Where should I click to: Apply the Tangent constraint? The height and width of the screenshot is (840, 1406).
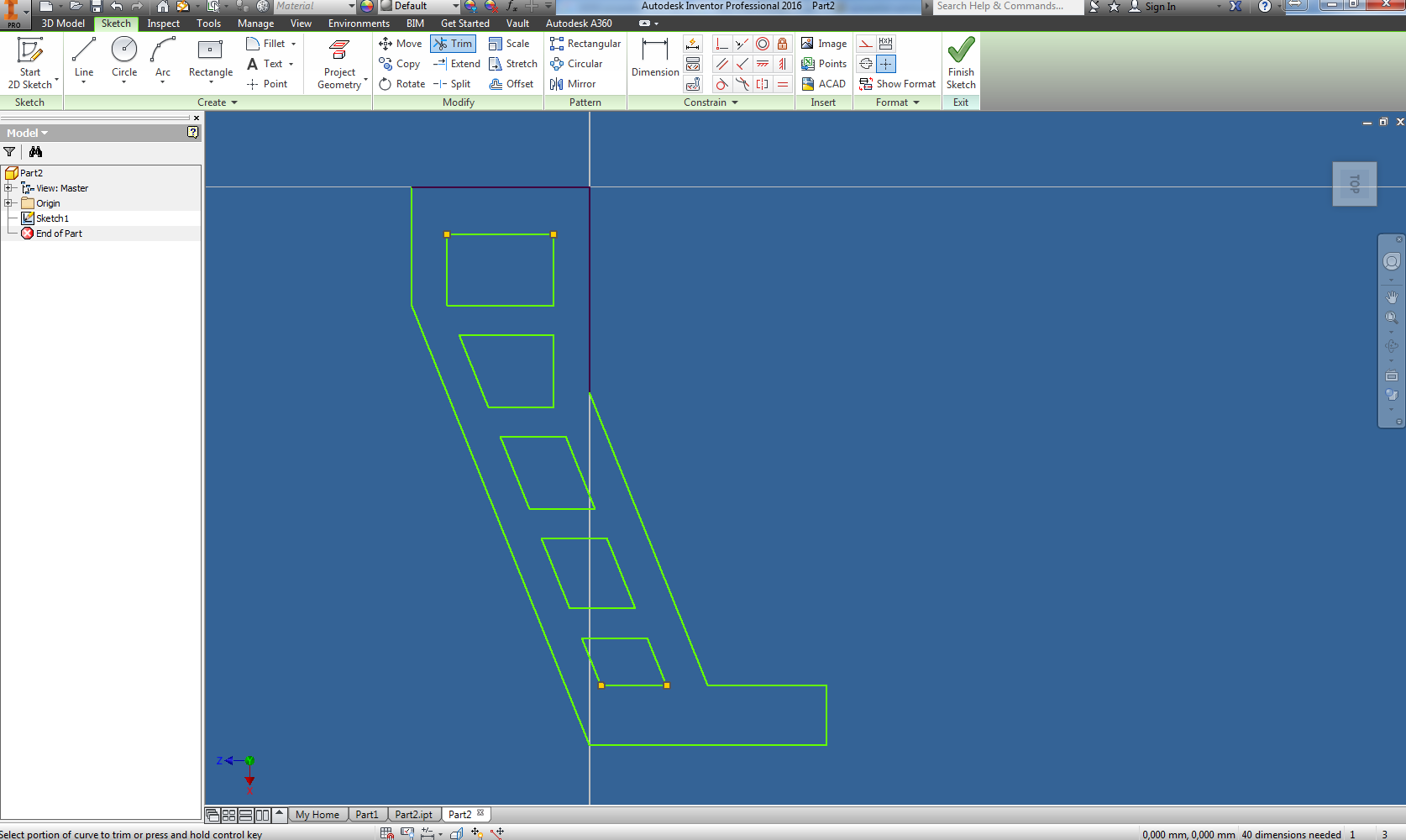click(x=721, y=84)
